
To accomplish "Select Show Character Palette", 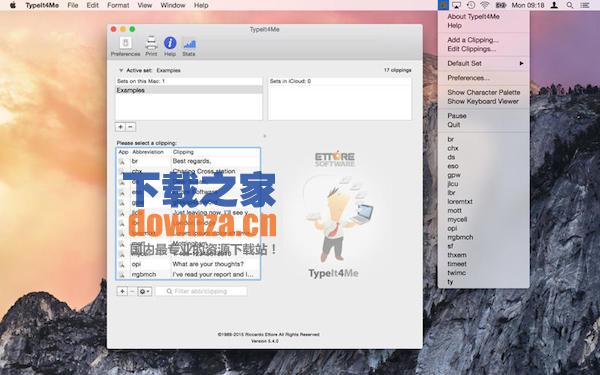I will [484, 93].
